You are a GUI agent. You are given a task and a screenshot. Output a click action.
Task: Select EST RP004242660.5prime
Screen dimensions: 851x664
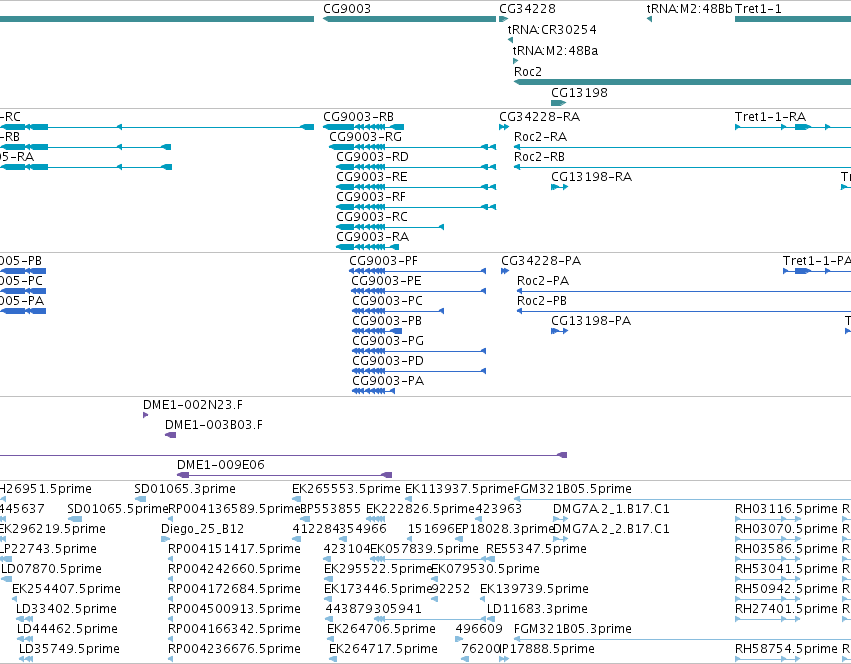coord(234,570)
